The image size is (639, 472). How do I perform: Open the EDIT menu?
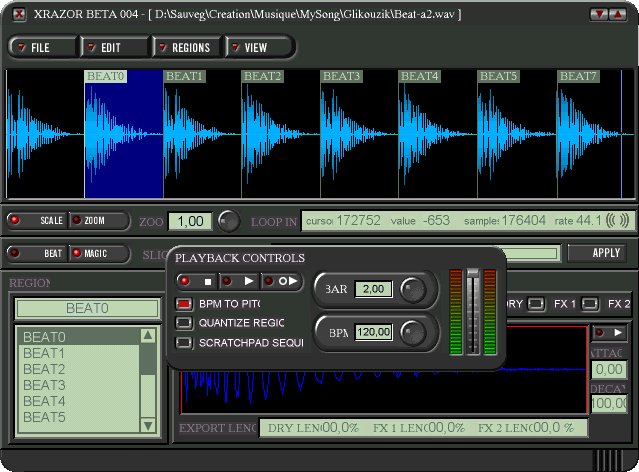114,47
